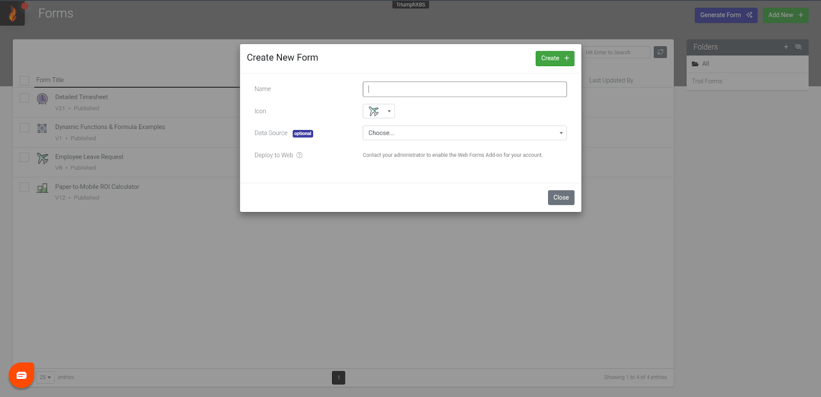
Task: Tick the Detailed Timesheet checkbox
Action: [x=24, y=98]
